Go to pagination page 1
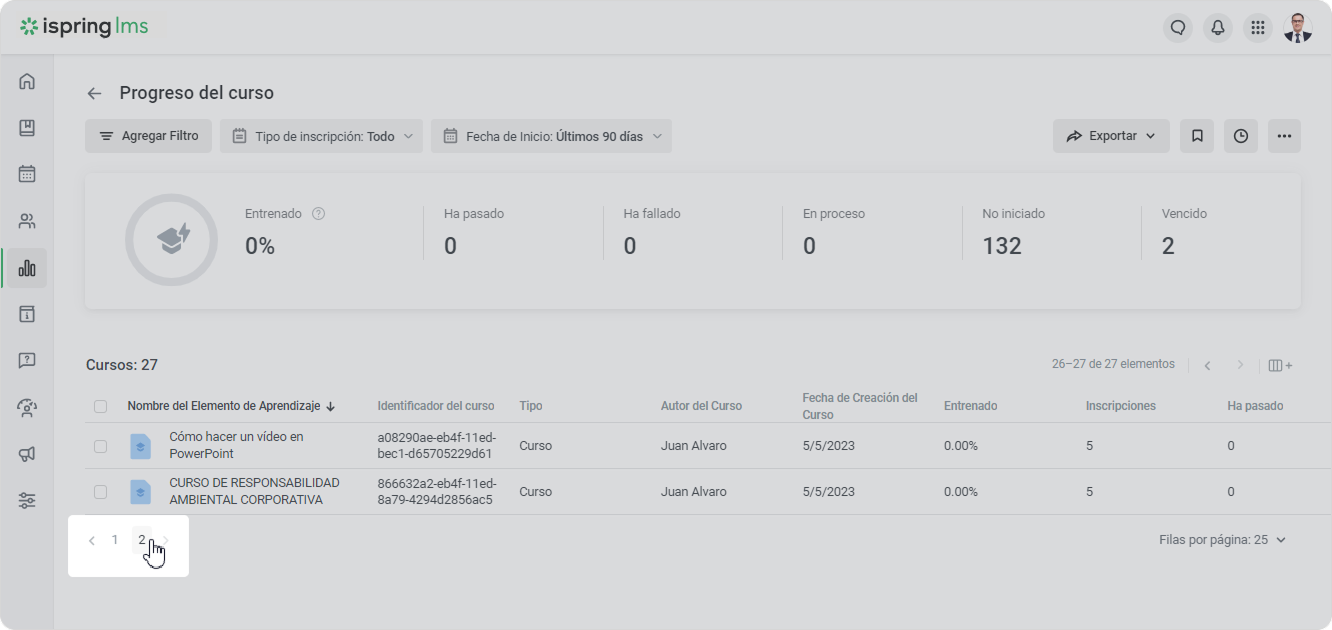Viewport: 1332px width, 630px height. pyautogui.click(x=115, y=540)
